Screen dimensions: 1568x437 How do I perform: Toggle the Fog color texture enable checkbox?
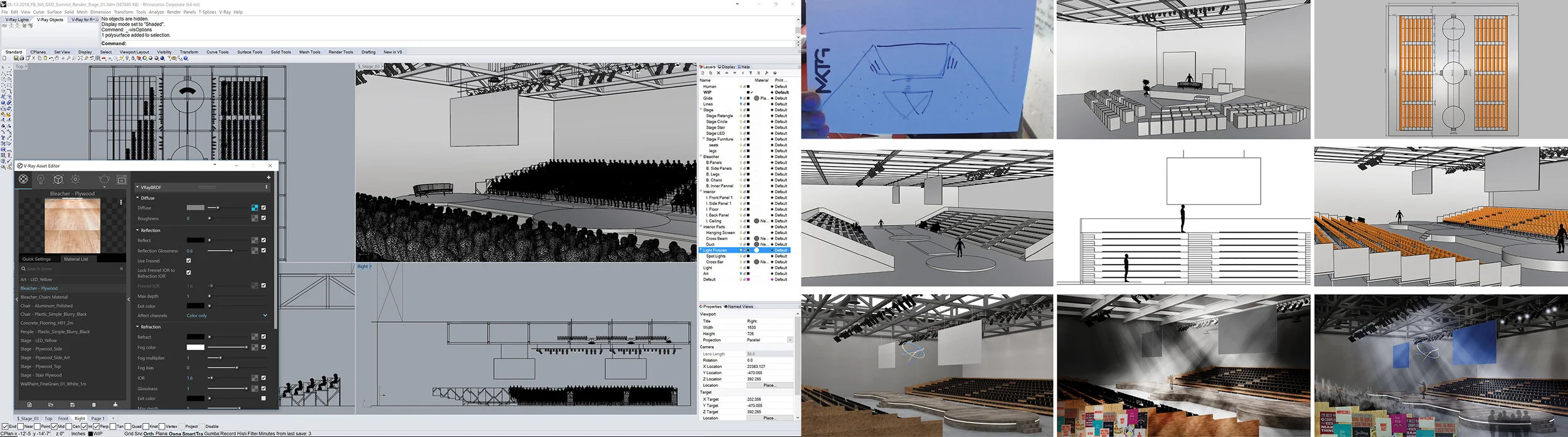[263, 347]
